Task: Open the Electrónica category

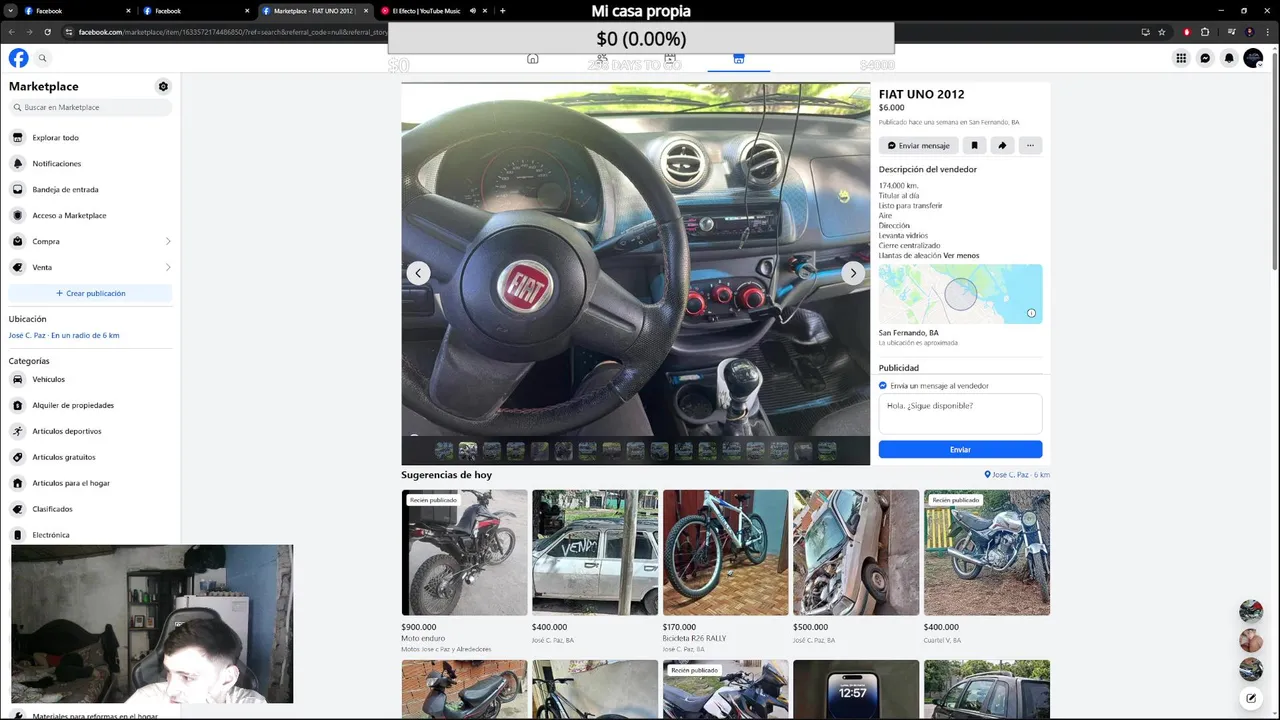Action: (90, 535)
